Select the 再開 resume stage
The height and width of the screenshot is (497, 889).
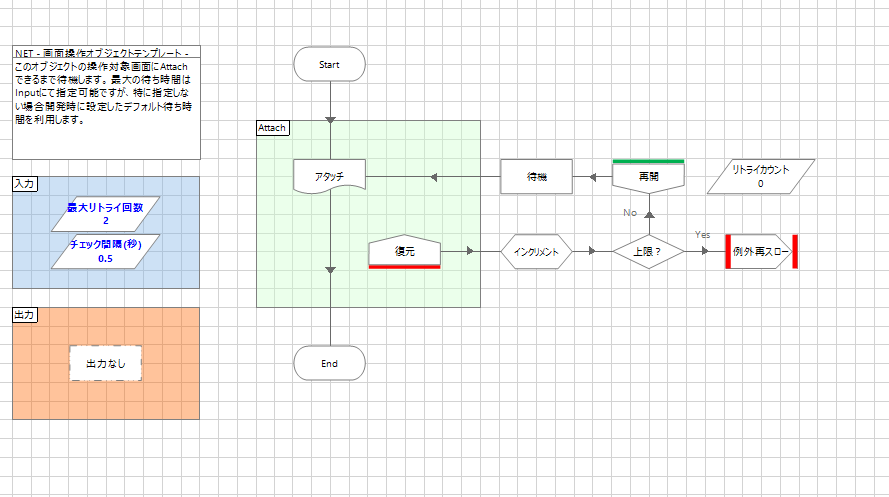coord(648,176)
